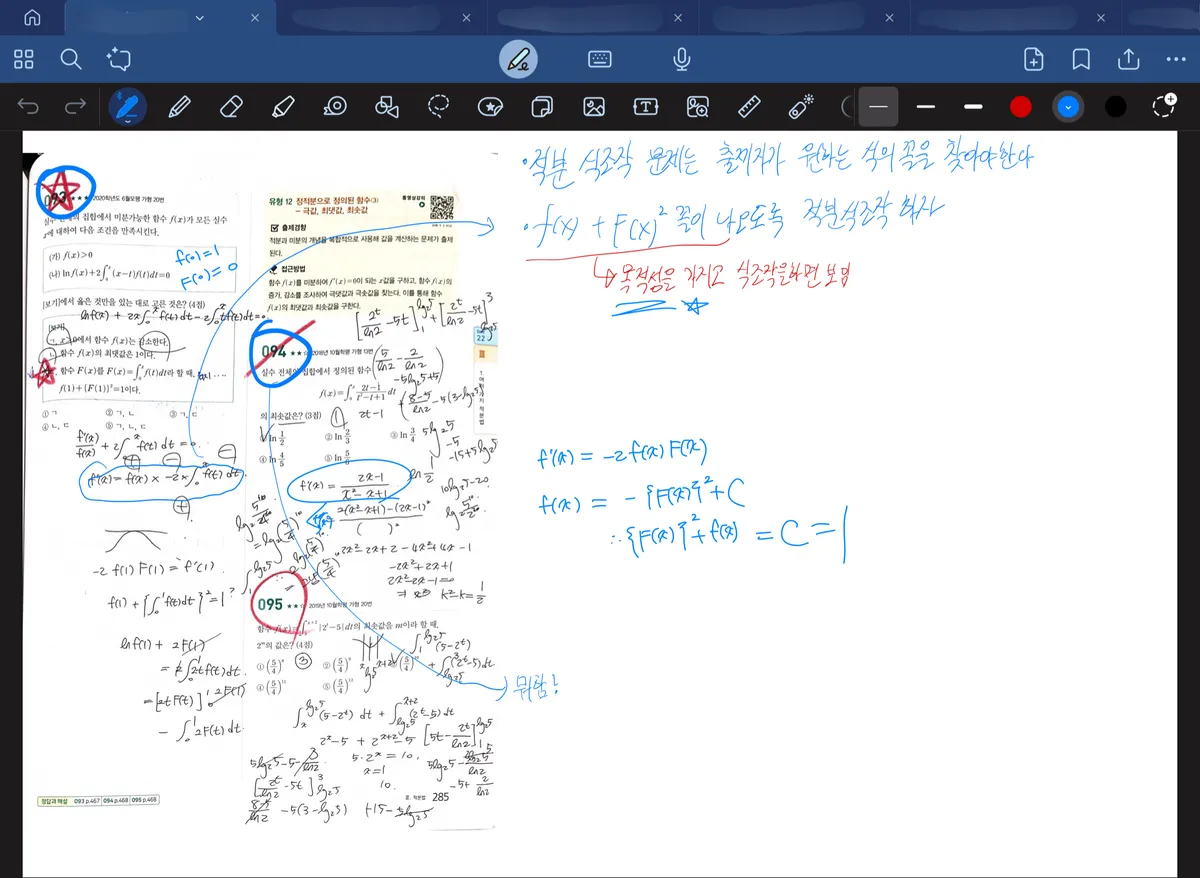Start audio recording with the microphone

(682, 60)
